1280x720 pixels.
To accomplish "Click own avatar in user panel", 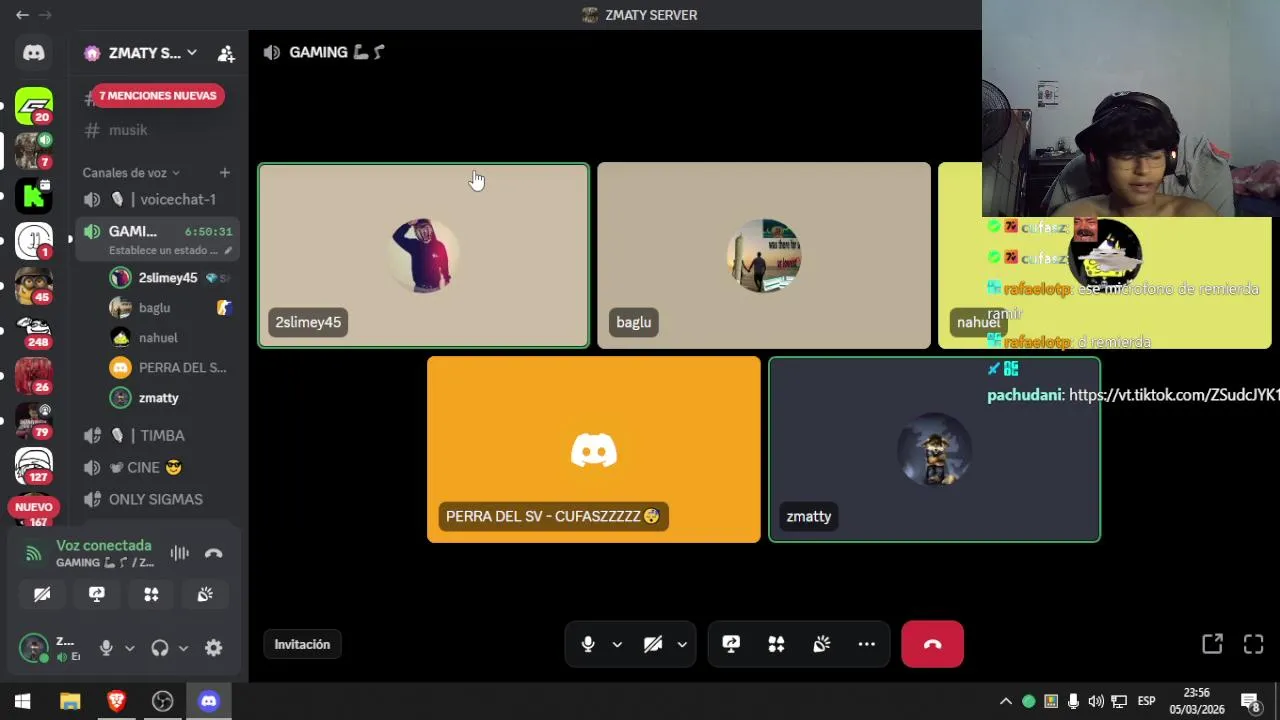I will pyautogui.click(x=34, y=648).
